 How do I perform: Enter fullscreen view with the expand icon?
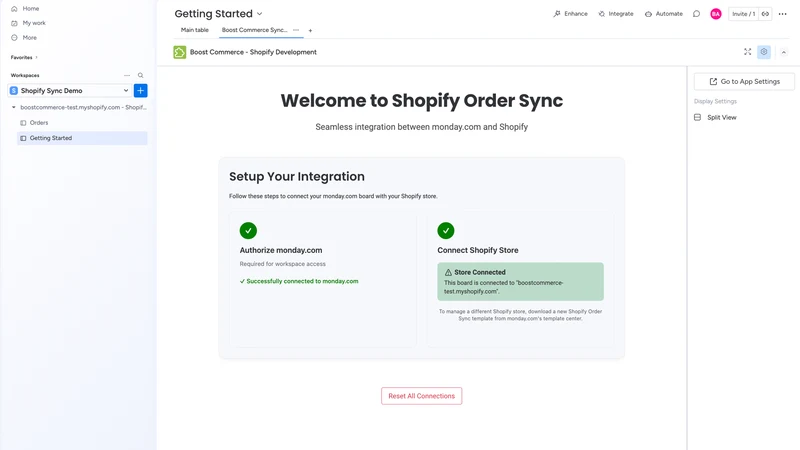click(x=747, y=52)
